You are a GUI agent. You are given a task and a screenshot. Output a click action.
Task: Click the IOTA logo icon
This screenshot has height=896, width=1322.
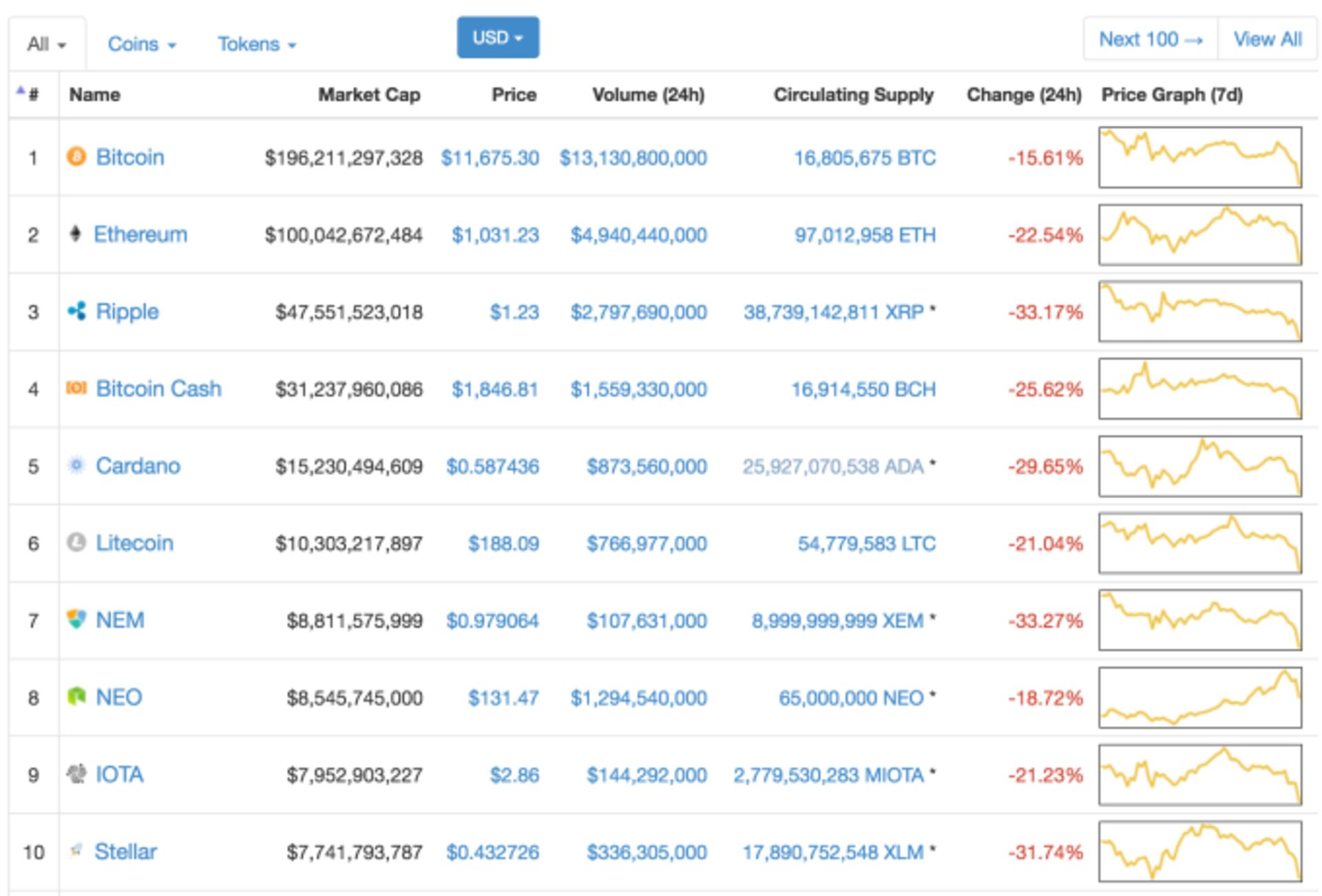76,774
